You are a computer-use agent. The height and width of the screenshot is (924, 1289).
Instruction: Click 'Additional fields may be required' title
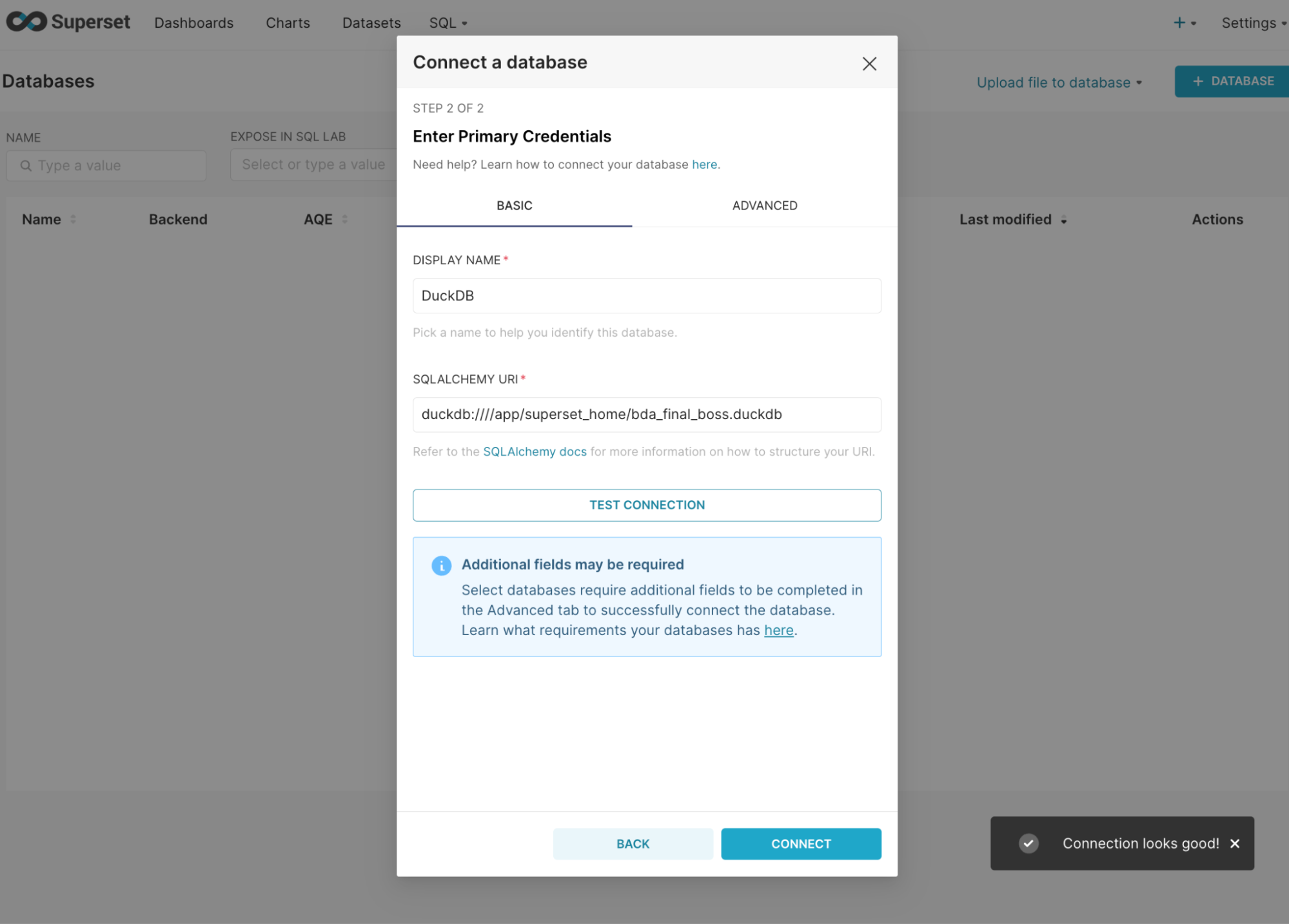pyautogui.click(x=573, y=564)
